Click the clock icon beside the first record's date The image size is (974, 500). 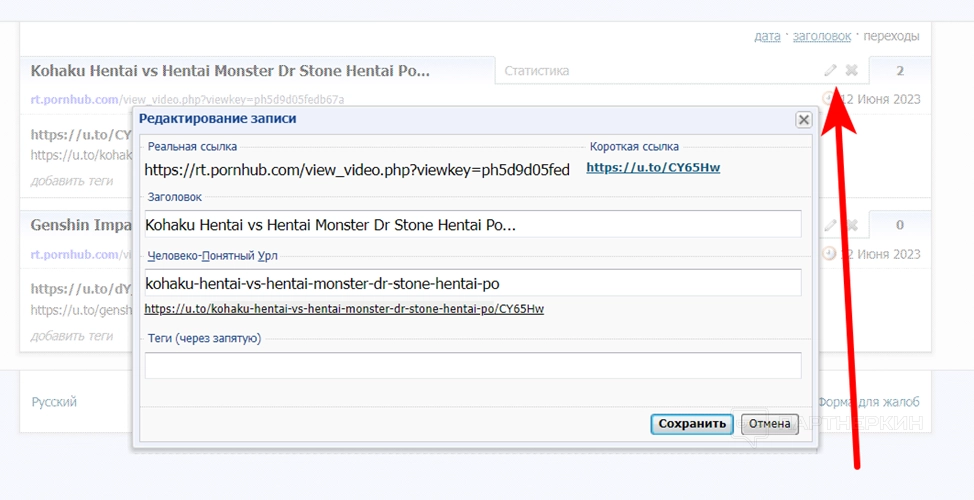pos(828,98)
